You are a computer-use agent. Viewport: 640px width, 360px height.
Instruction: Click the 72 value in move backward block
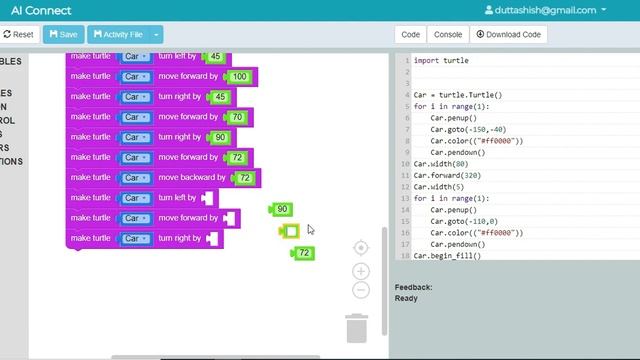(x=244, y=178)
